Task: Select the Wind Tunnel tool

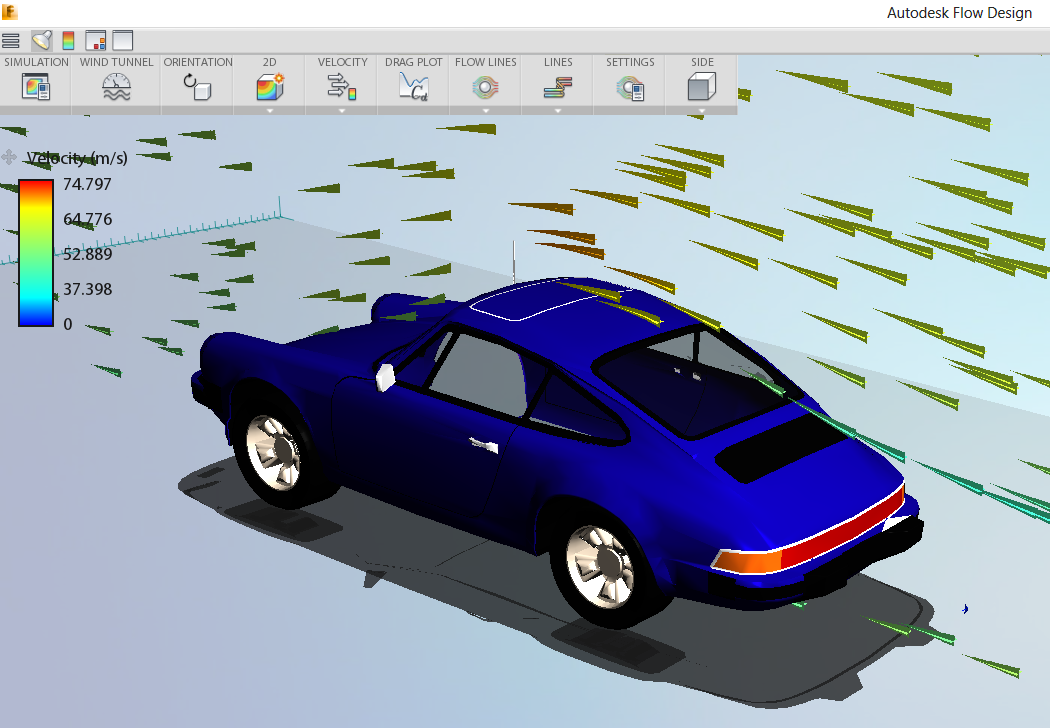Action: 116,87
